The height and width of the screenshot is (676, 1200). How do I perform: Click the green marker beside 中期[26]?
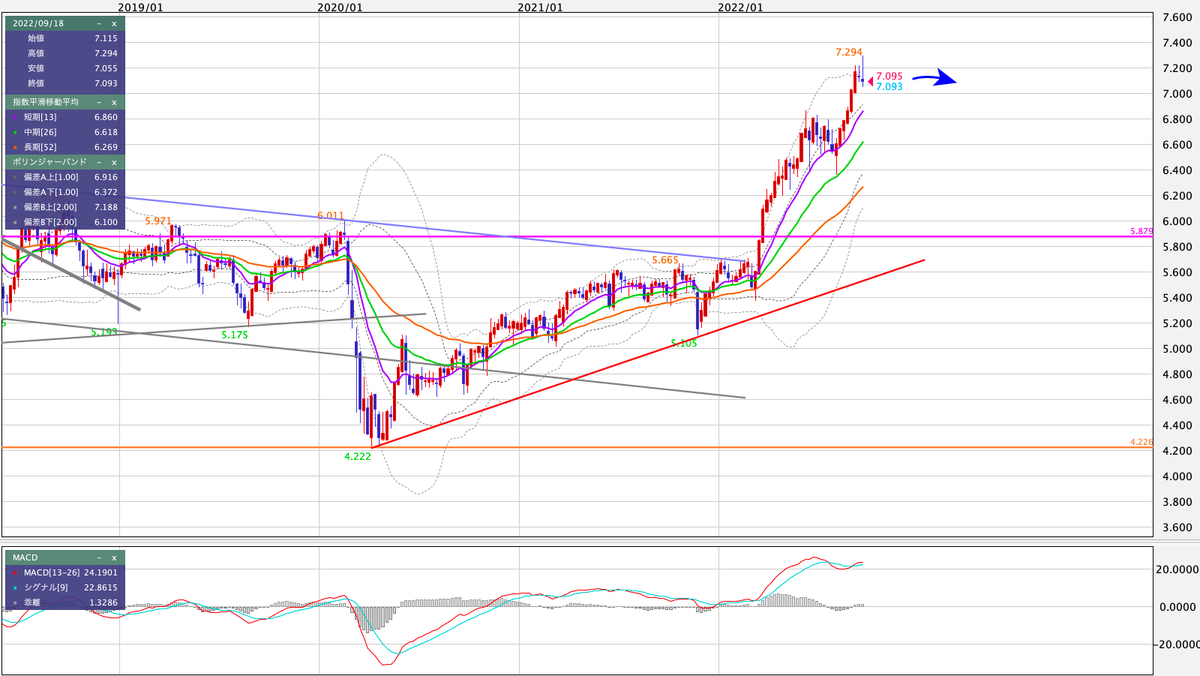click(x=14, y=132)
